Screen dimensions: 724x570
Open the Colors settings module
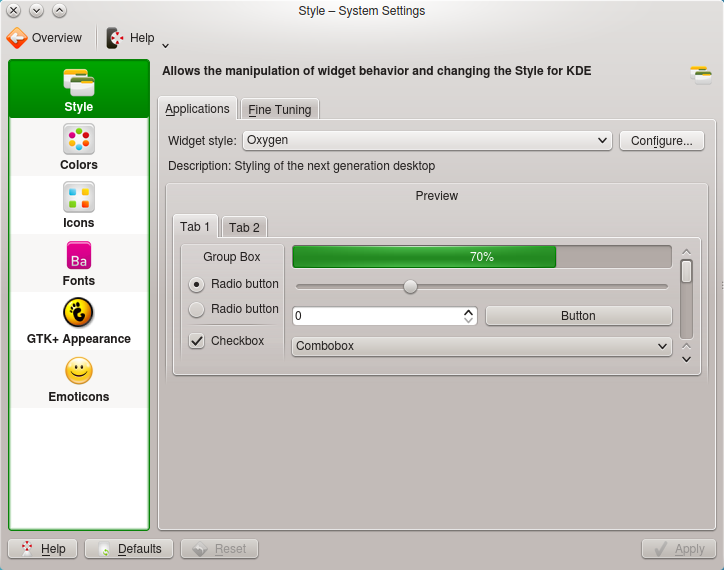79,147
